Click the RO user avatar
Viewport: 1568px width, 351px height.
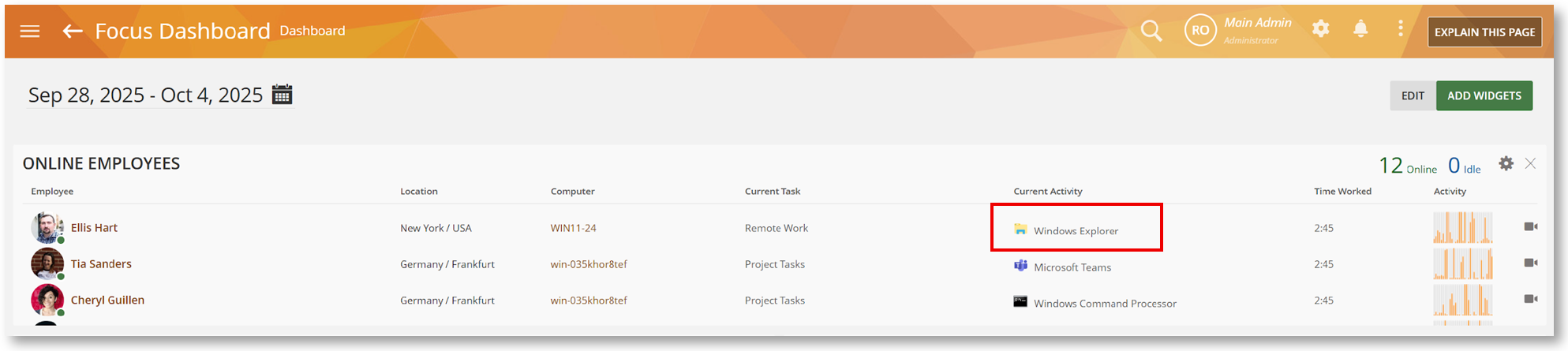1200,31
